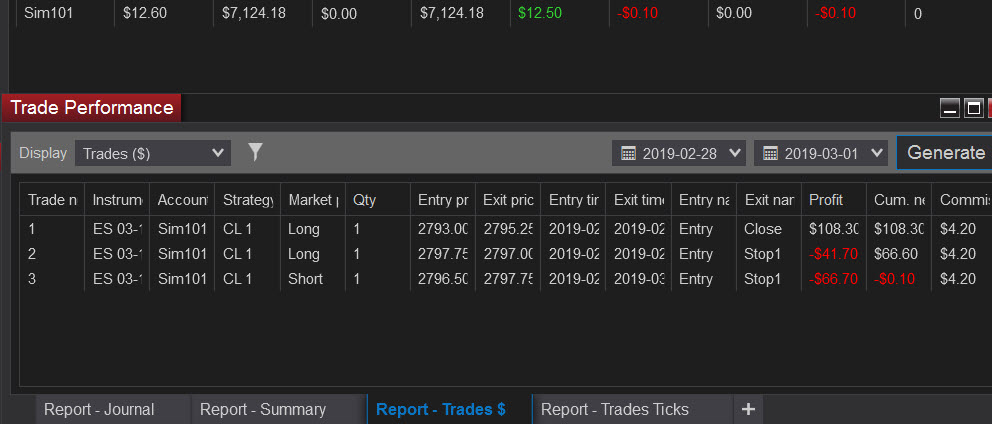Viewport: 992px width, 424px height.
Task: Select the Short trade row 3
Action: click(505, 279)
